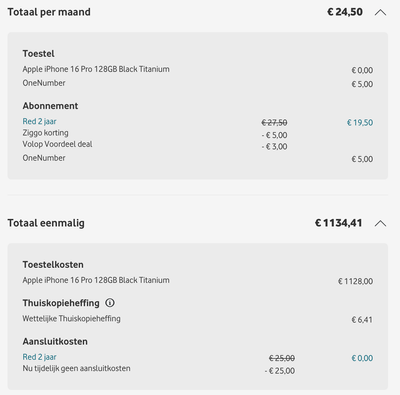Collapse the Totaal per maand section

380,13
